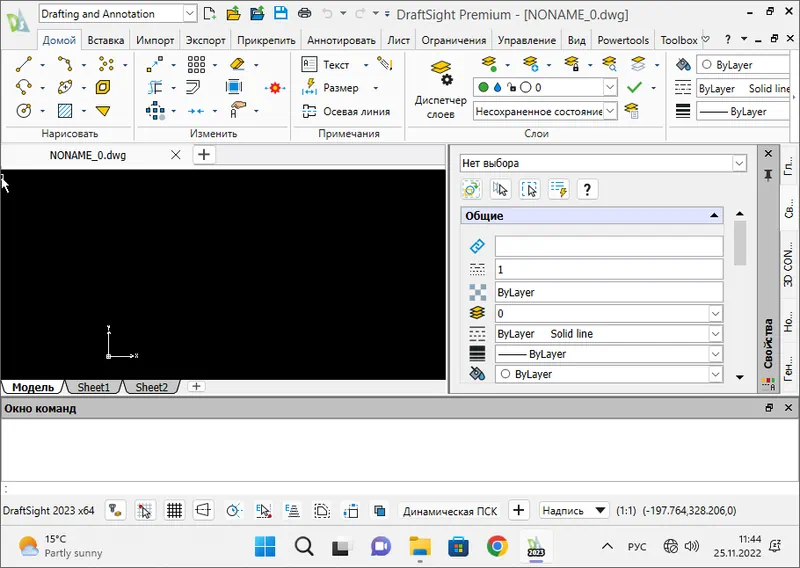Click the Pattern array tool

click(x=196, y=64)
